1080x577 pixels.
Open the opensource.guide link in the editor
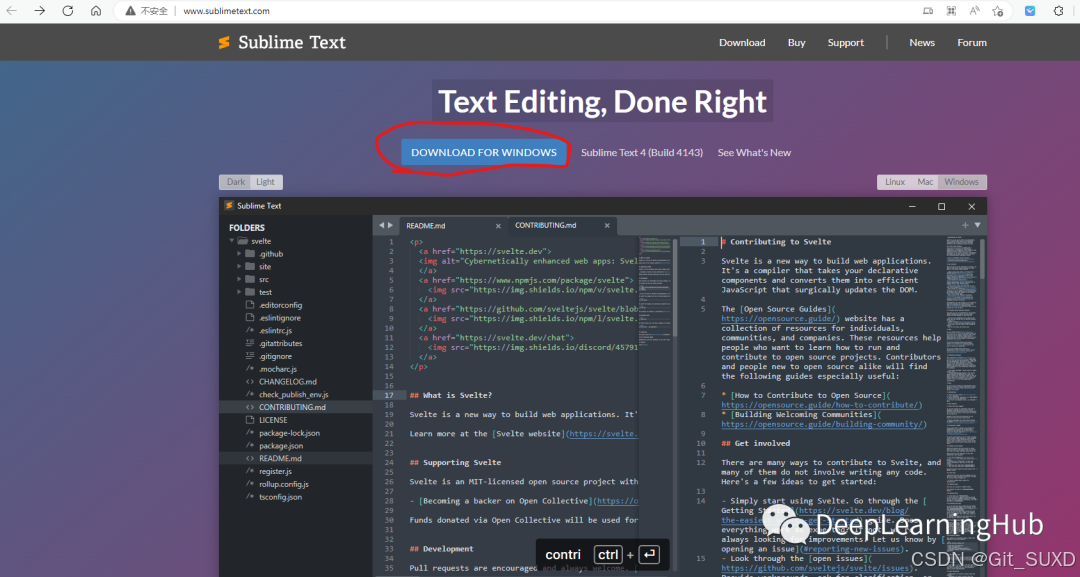[780, 319]
